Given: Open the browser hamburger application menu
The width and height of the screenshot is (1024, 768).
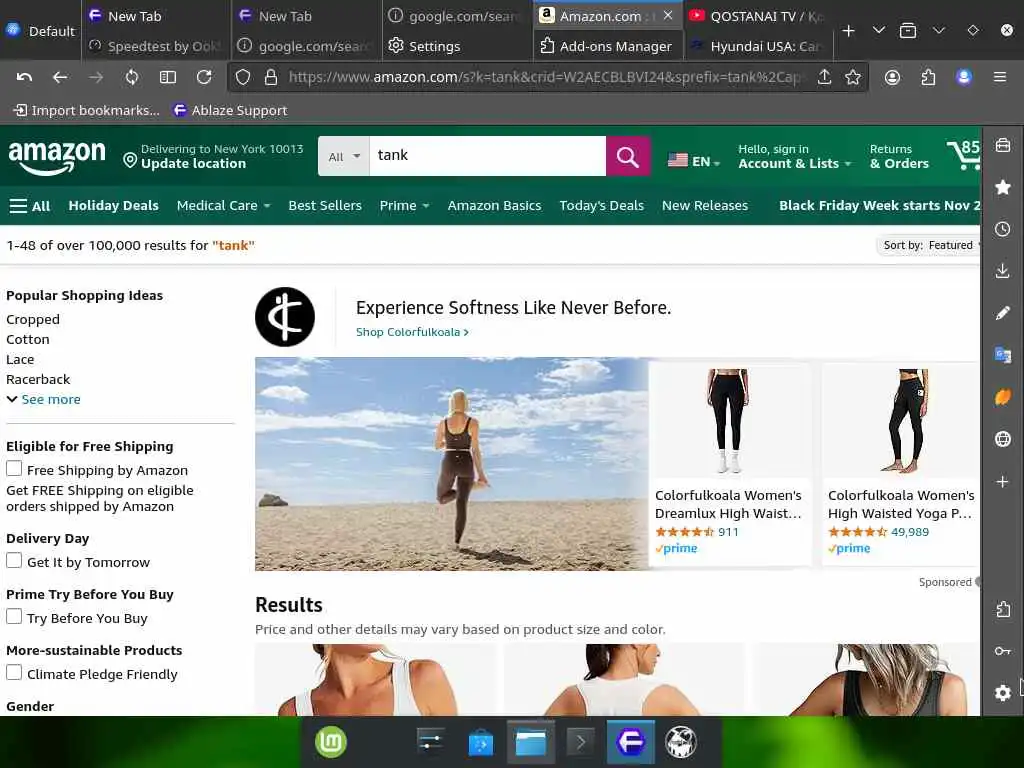Looking at the screenshot, I should click(999, 77).
